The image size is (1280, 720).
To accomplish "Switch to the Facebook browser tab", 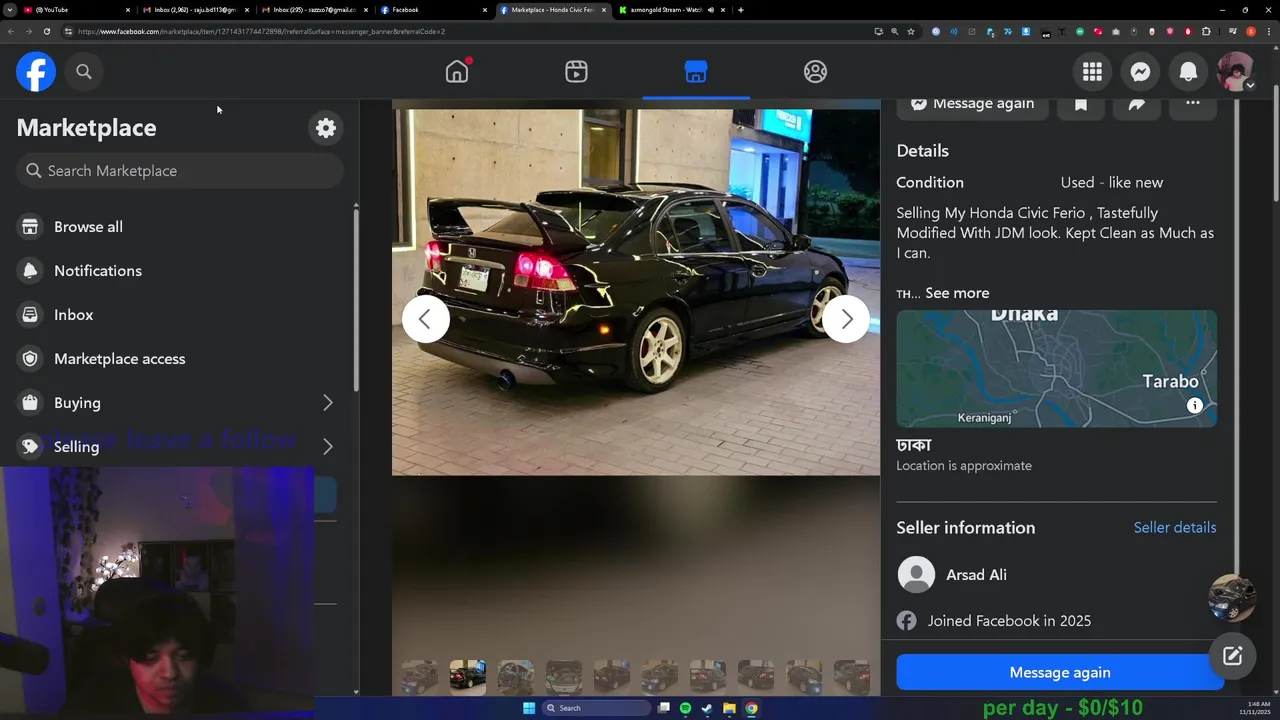I will click(x=434, y=10).
